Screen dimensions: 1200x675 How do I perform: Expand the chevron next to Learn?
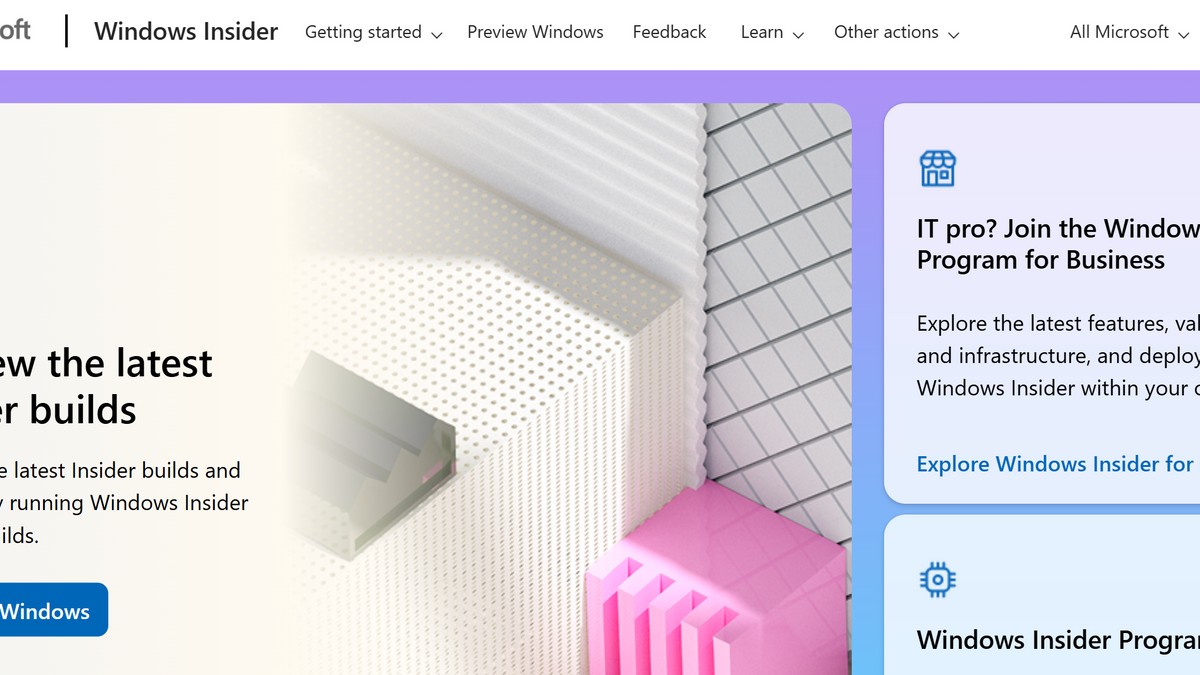click(x=798, y=35)
